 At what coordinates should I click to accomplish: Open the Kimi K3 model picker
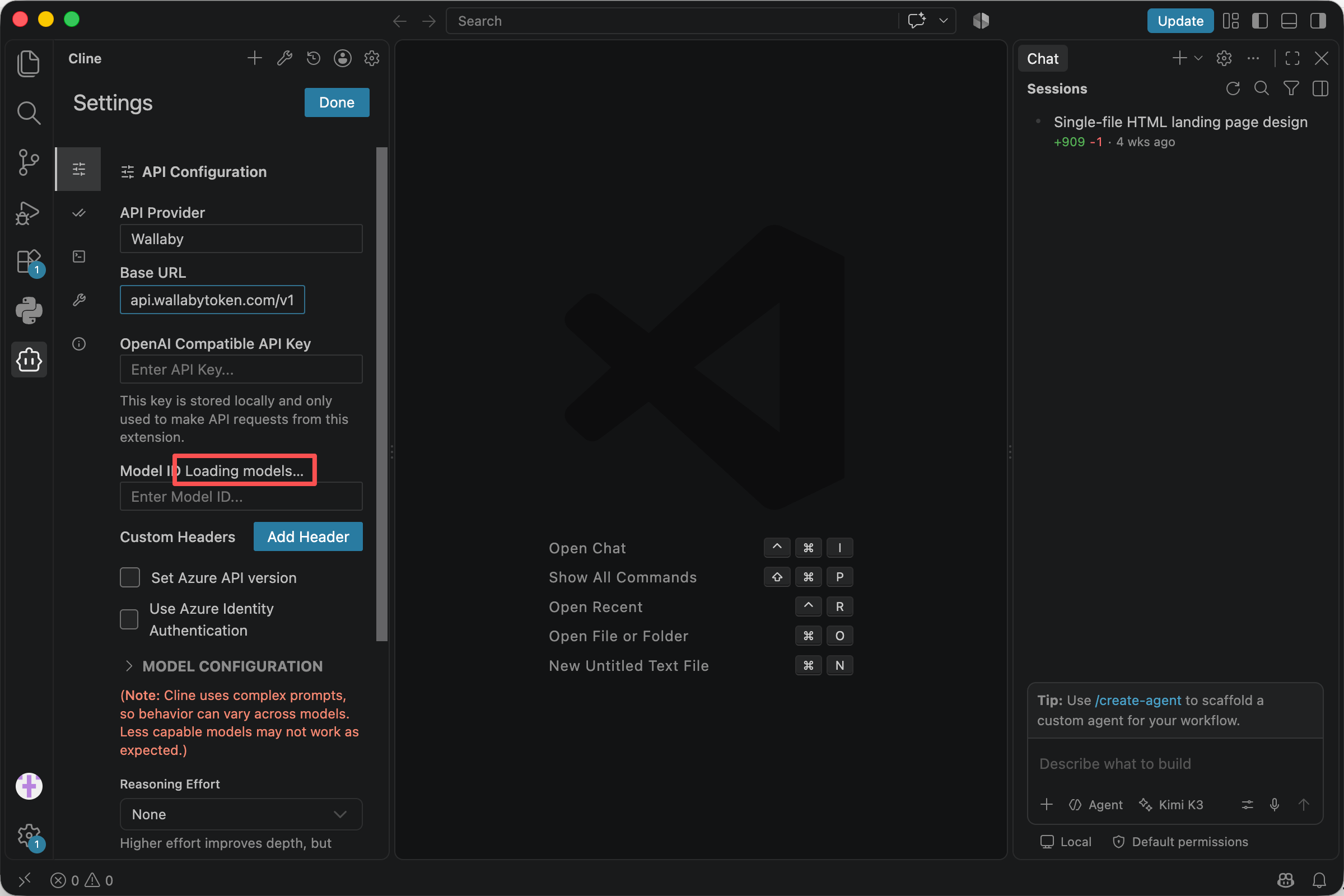point(1171,805)
